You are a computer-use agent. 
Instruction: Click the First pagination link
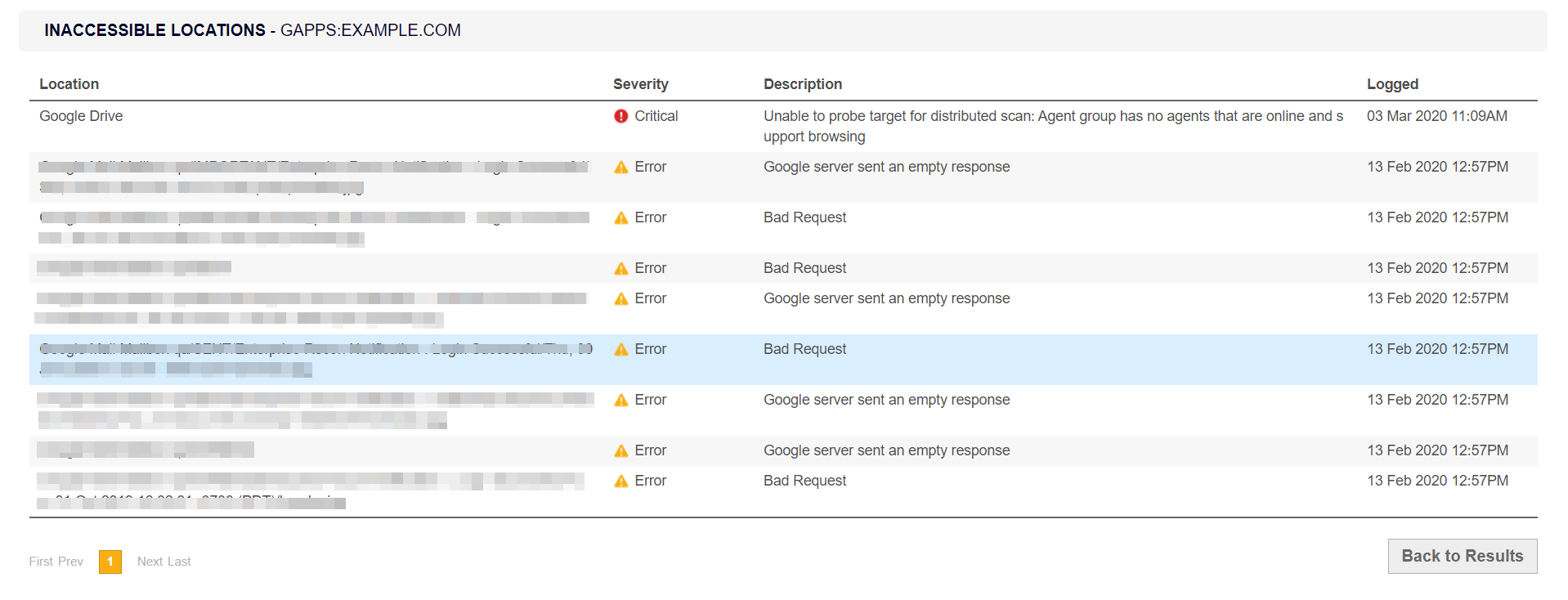click(41, 562)
